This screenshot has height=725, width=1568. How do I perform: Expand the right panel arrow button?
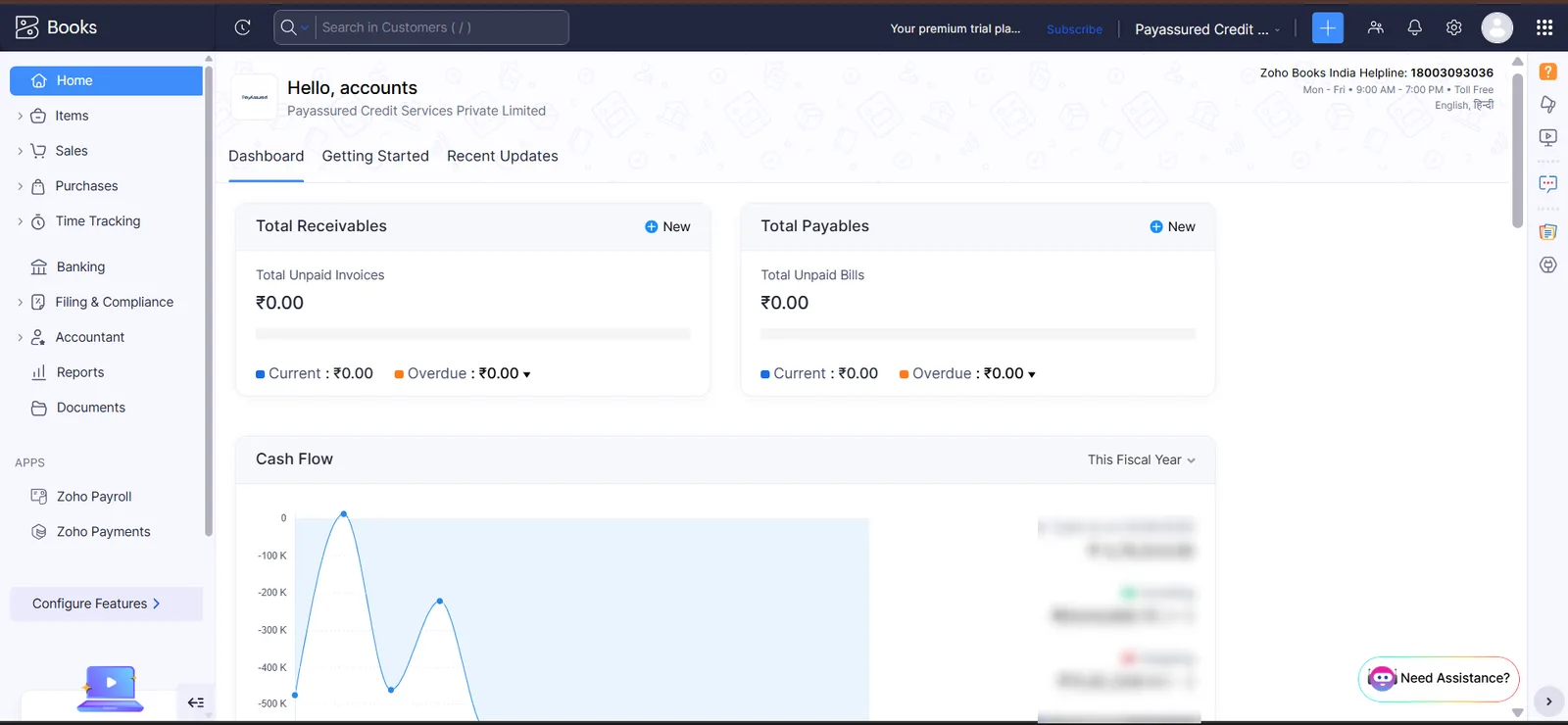(x=1548, y=701)
